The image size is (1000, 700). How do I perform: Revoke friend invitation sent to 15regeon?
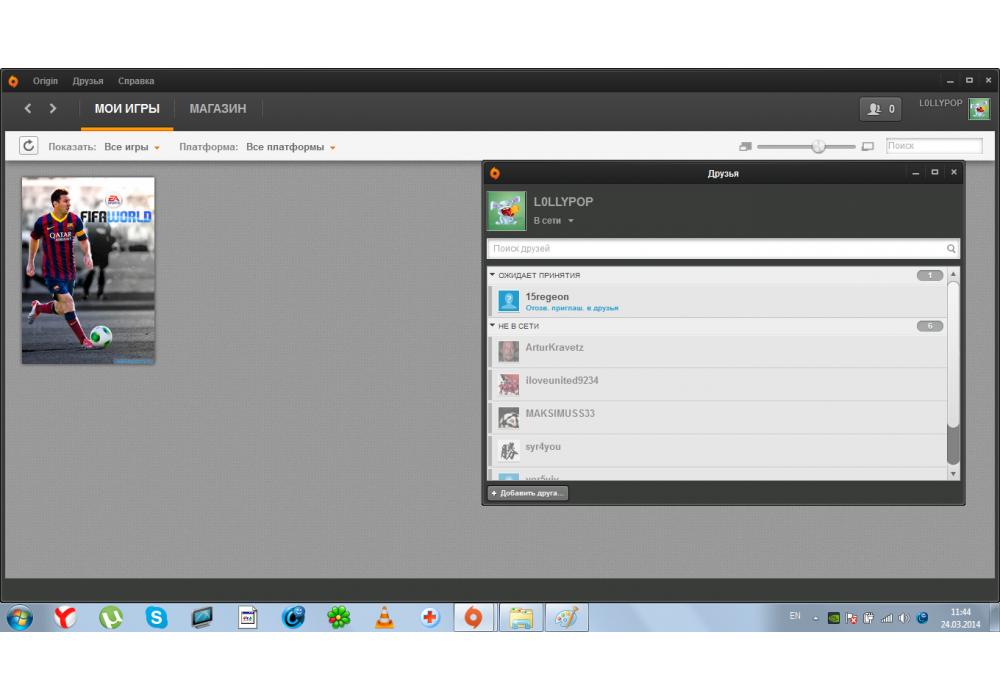pyautogui.click(x=572, y=308)
